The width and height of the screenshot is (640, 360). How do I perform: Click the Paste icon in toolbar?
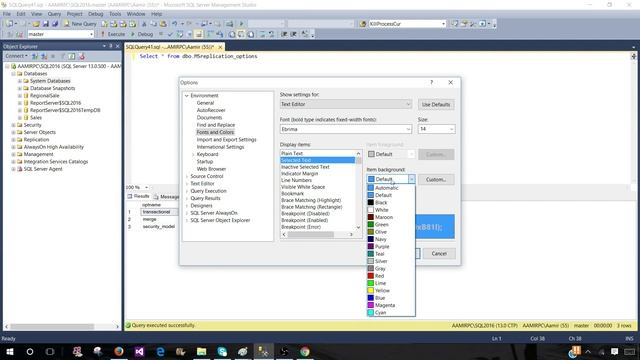coord(163,24)
